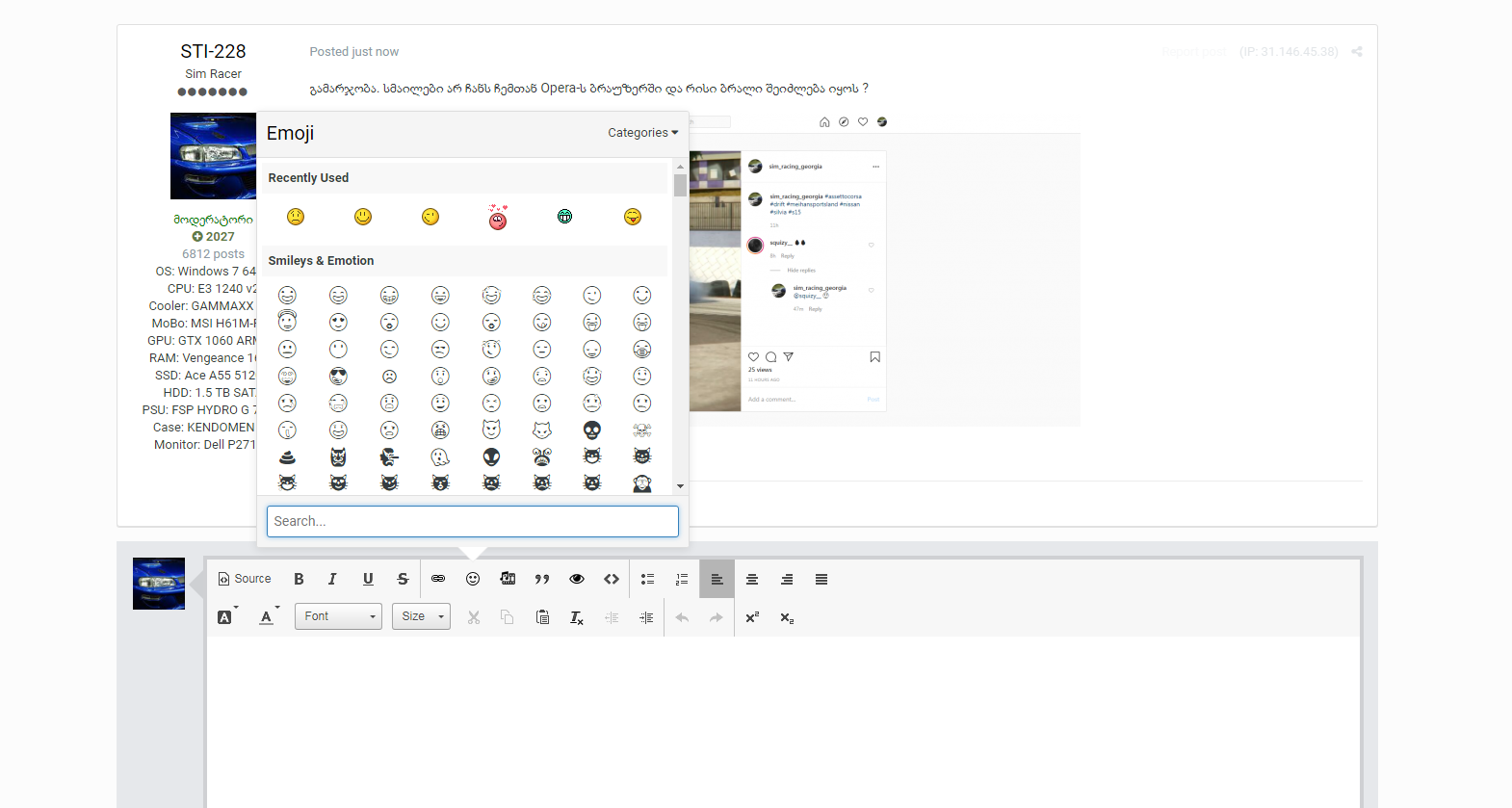The height and width of the screenshot is (808, 1512).
Task: Click the paste clipboard icon
Action: [542, 617]
